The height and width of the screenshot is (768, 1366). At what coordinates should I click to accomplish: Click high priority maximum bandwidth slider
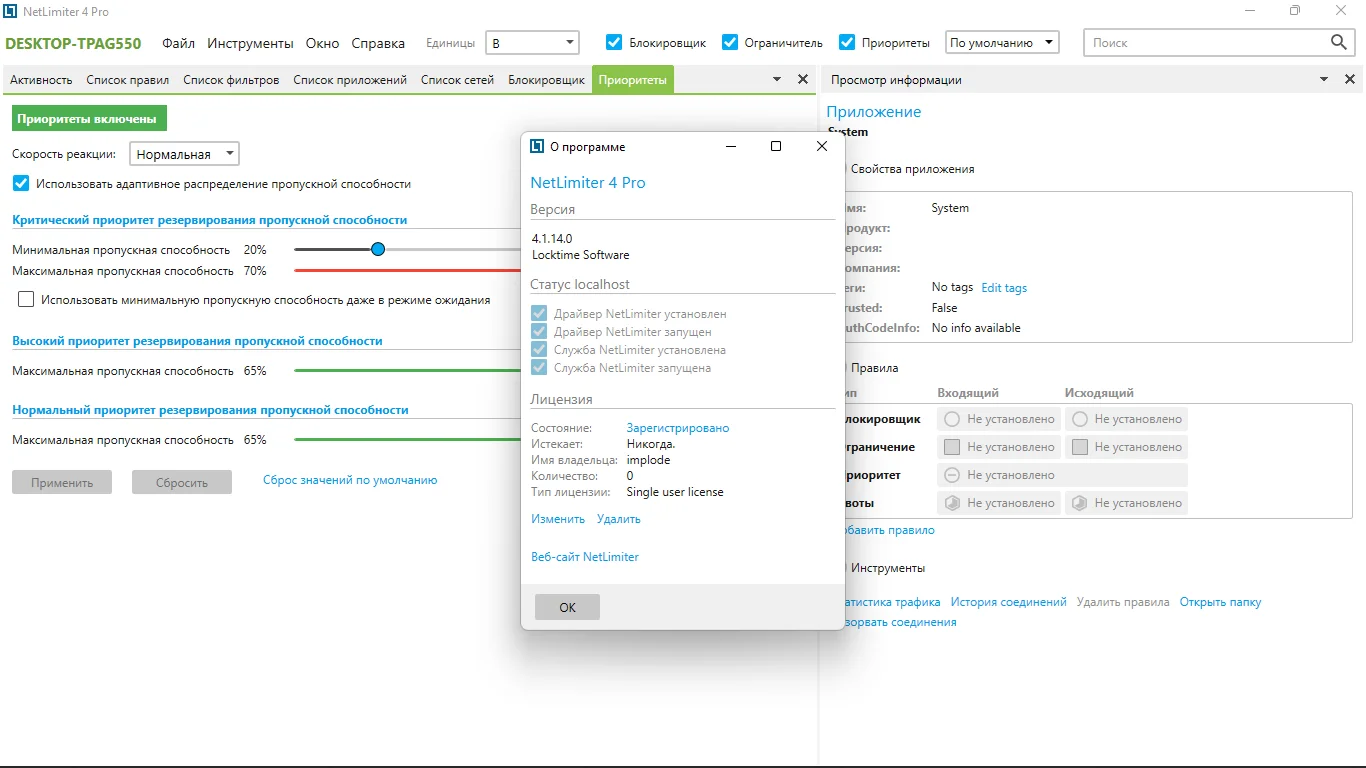tap(408, 370)
